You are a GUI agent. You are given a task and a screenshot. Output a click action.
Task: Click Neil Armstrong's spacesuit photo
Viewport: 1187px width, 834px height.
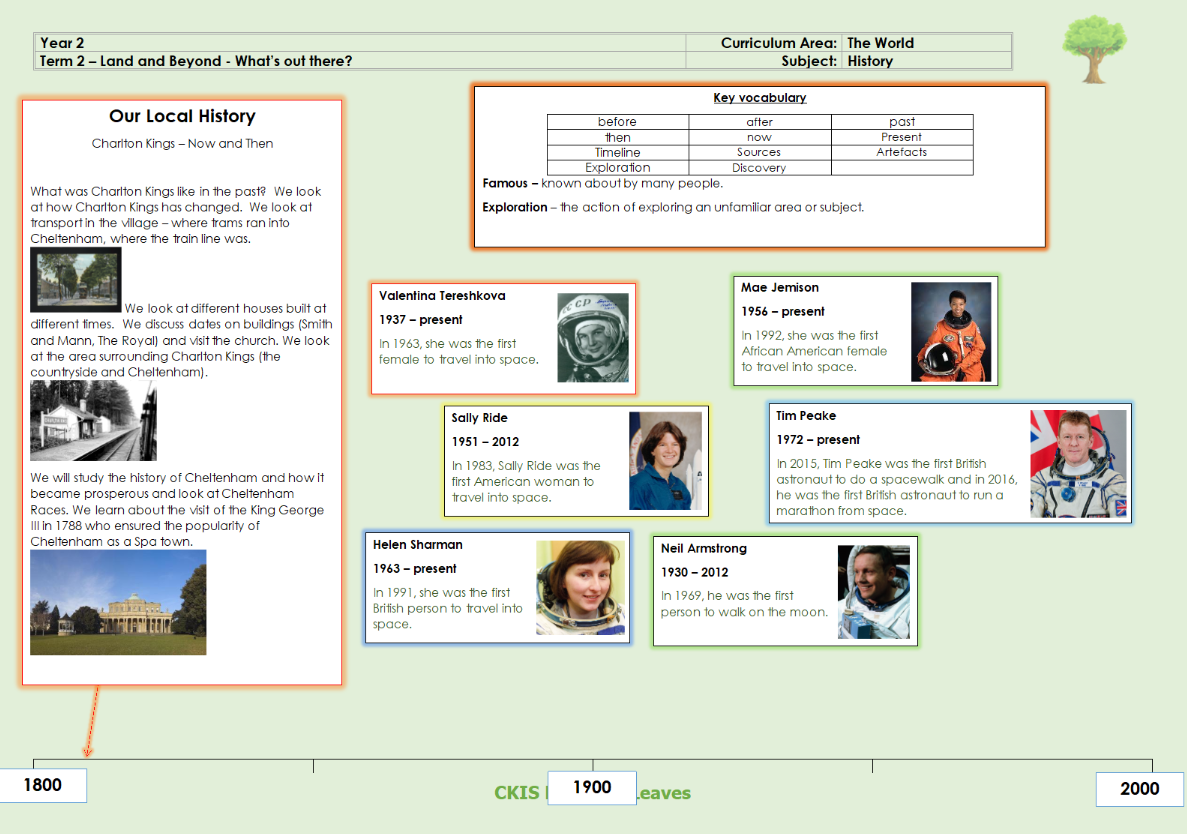click(x=874, y=592)
